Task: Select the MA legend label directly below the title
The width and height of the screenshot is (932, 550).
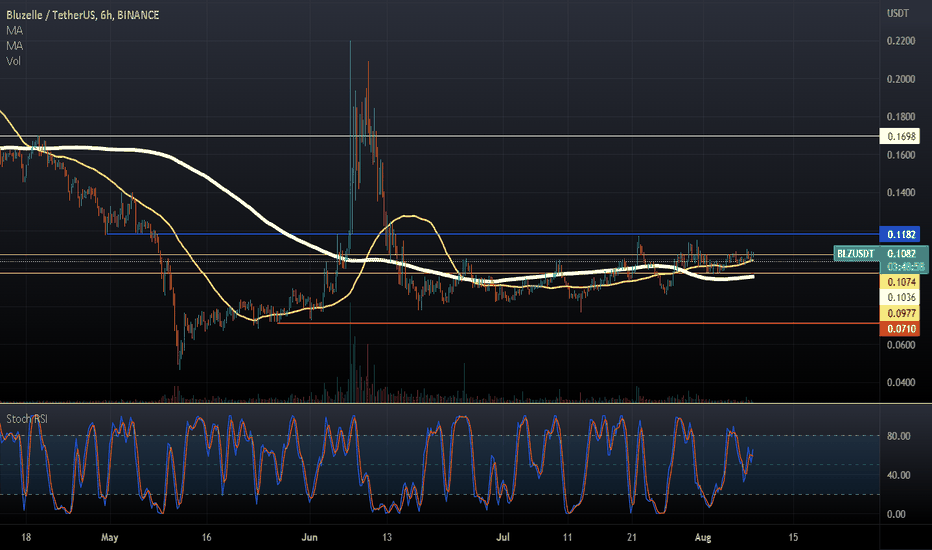Action: tap(14, 30)
